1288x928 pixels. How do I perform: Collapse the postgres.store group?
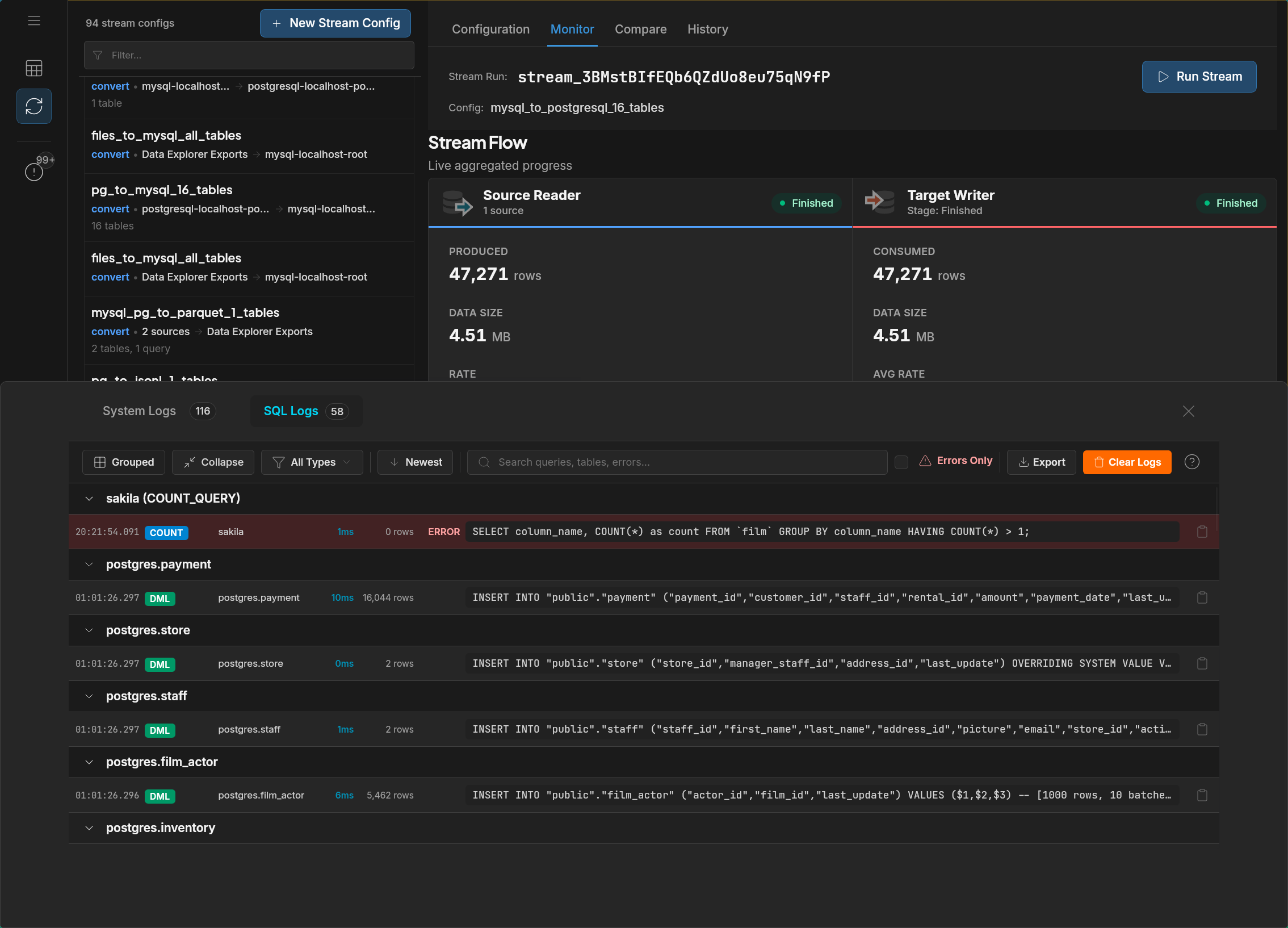[89, 631]
